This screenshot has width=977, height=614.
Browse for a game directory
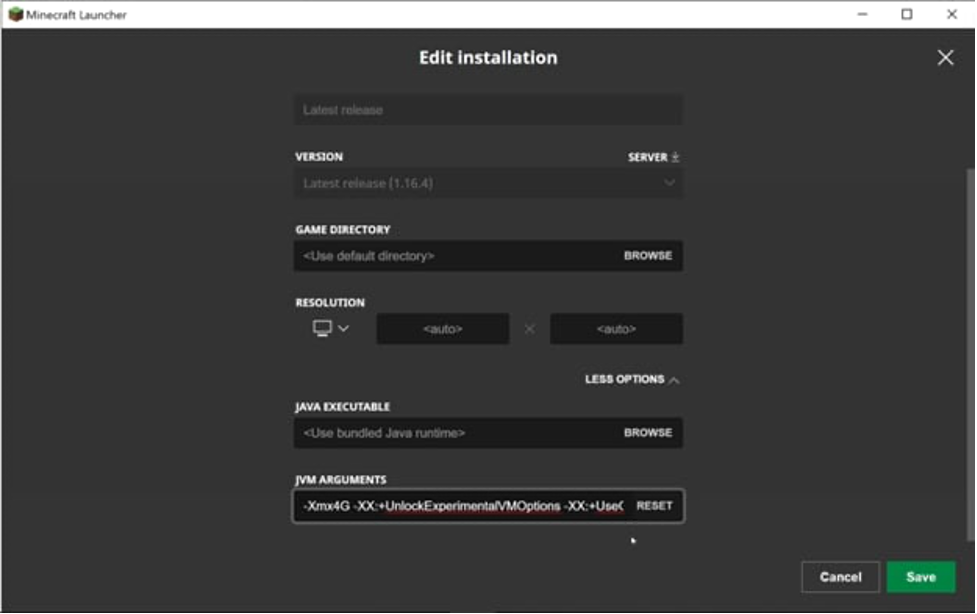point(648,256)
